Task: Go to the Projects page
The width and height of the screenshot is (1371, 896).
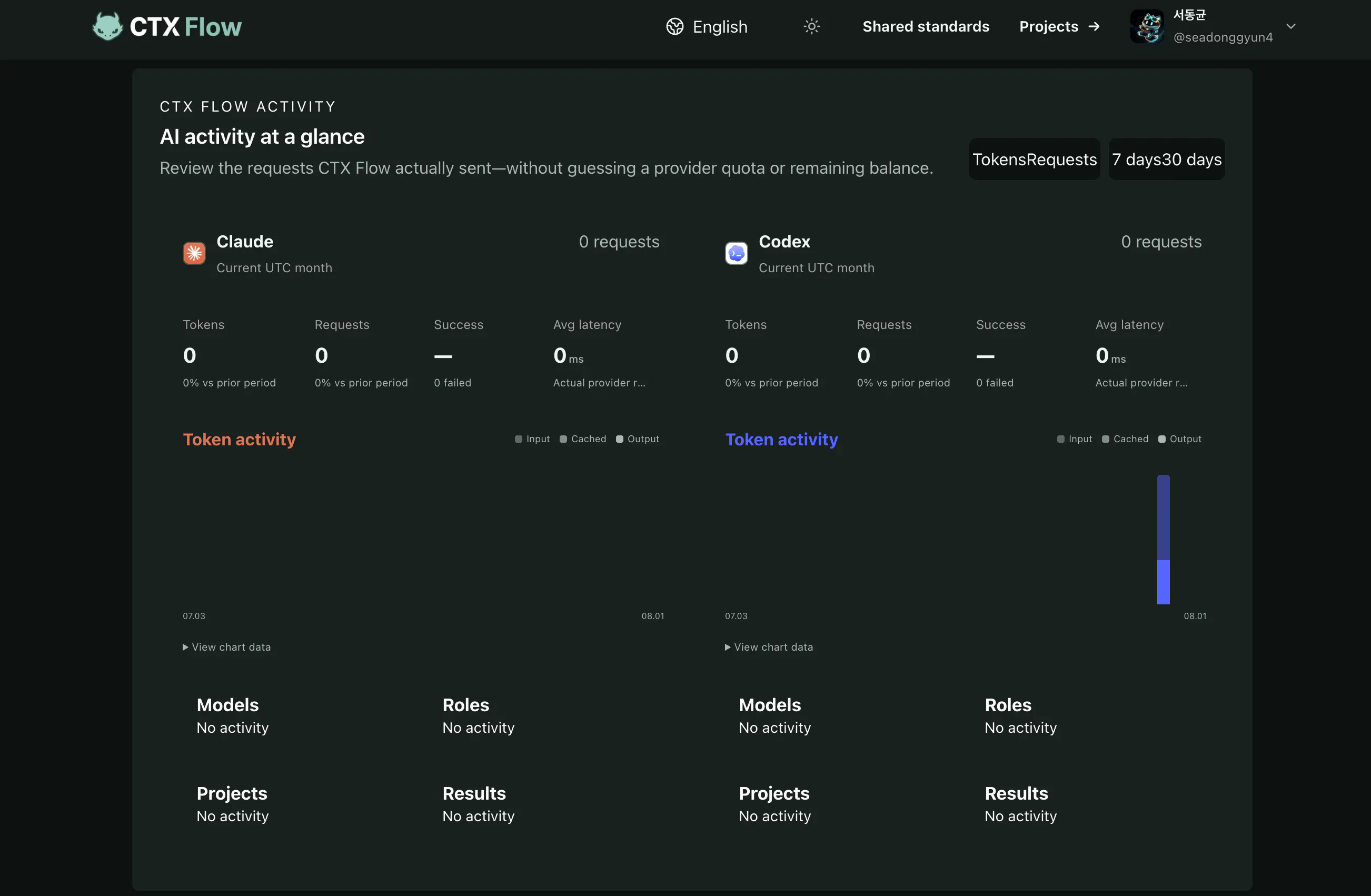Action: 1059,26
